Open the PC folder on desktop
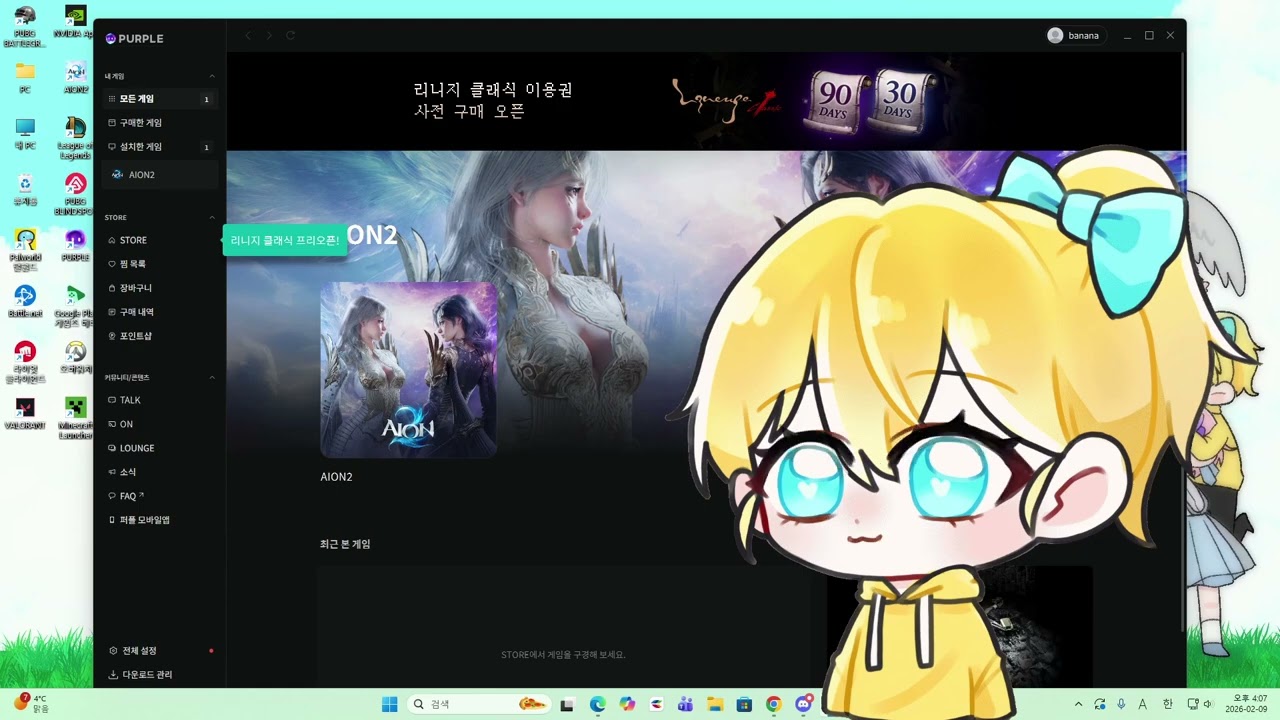This screenshot has height=720, width=1280. (x=25, y=78)
